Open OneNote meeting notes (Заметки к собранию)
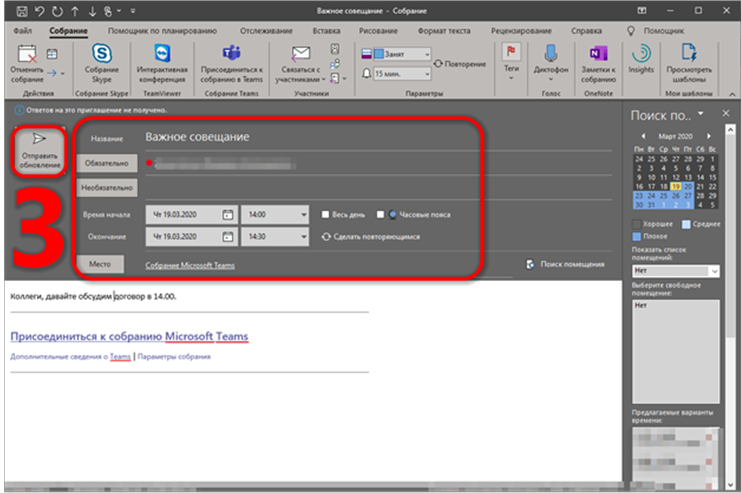The image size is (741, 493). point(598,64)
